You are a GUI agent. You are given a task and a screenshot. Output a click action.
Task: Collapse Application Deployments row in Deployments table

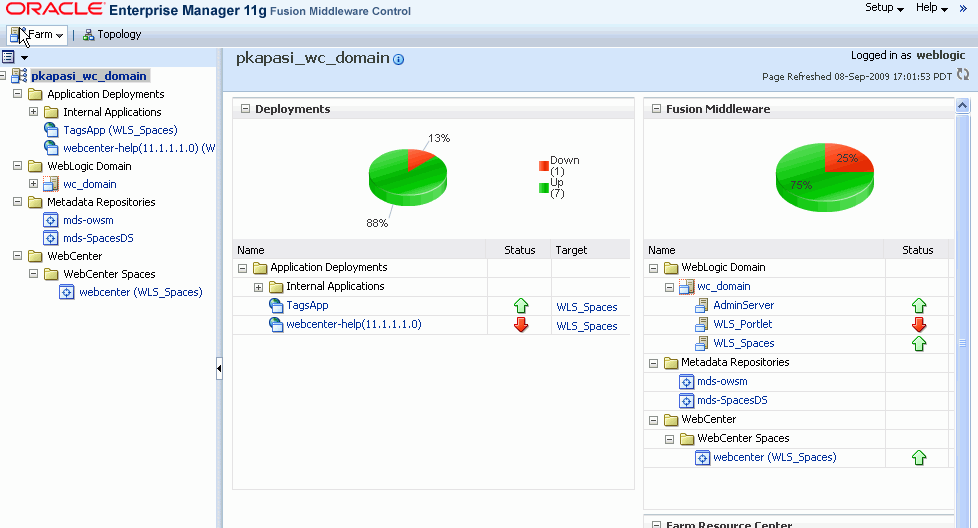tap(243, 269)
